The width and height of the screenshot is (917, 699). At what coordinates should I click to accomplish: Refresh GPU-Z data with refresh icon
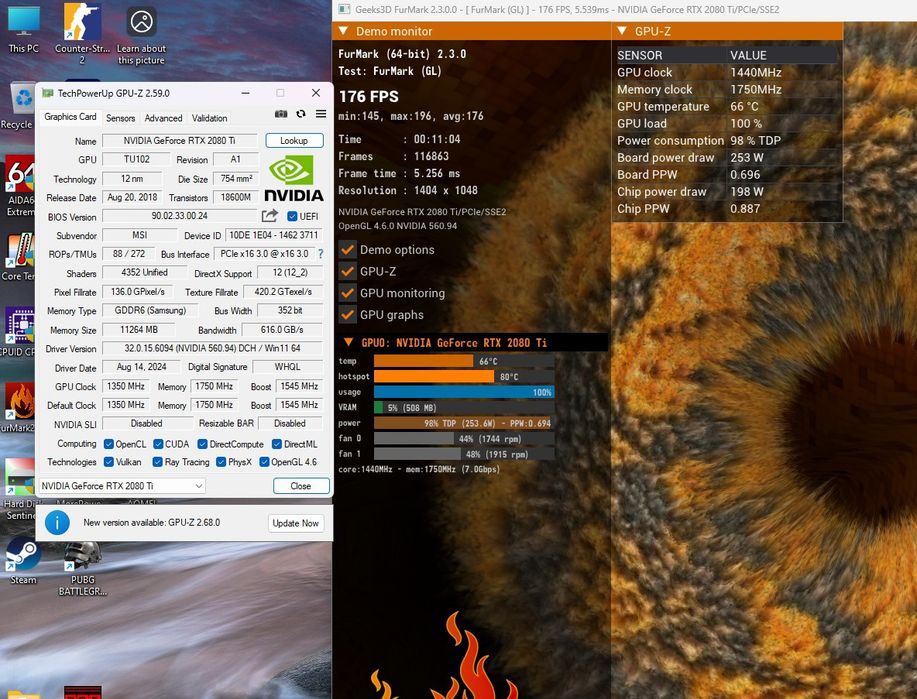pyautogui.click(x=301, y=114)
